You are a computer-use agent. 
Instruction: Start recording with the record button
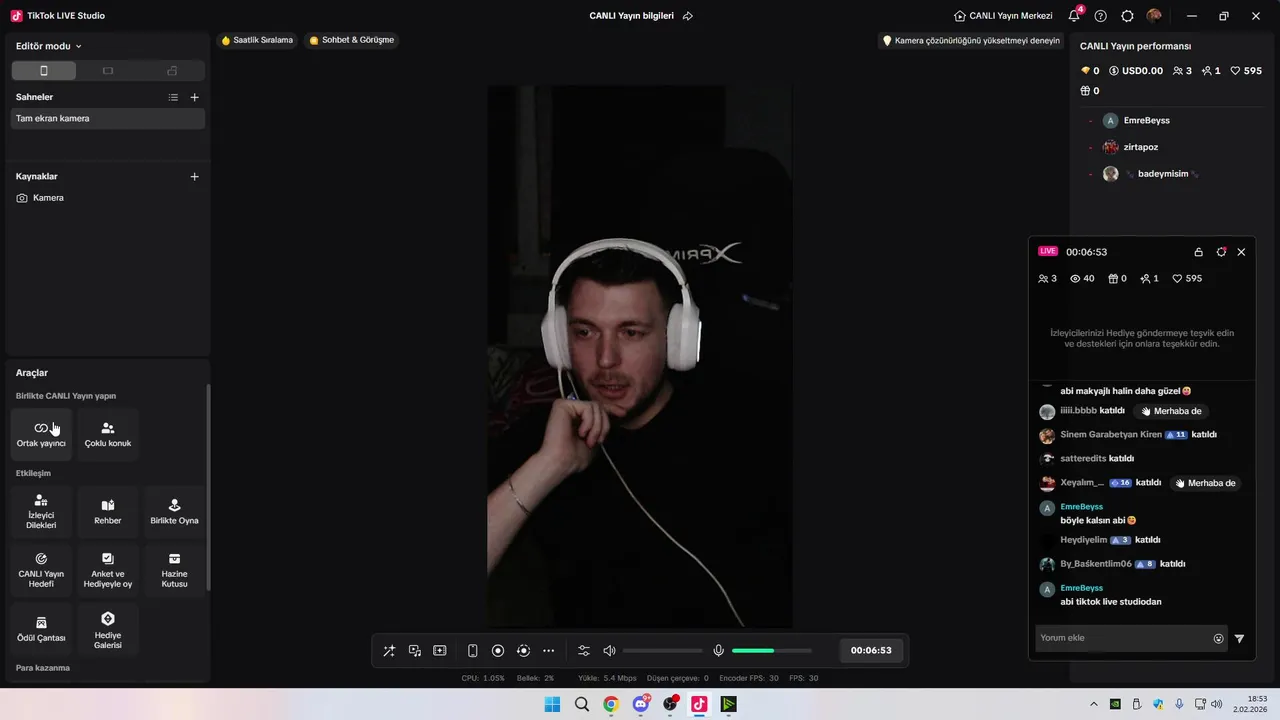[498, 651]
